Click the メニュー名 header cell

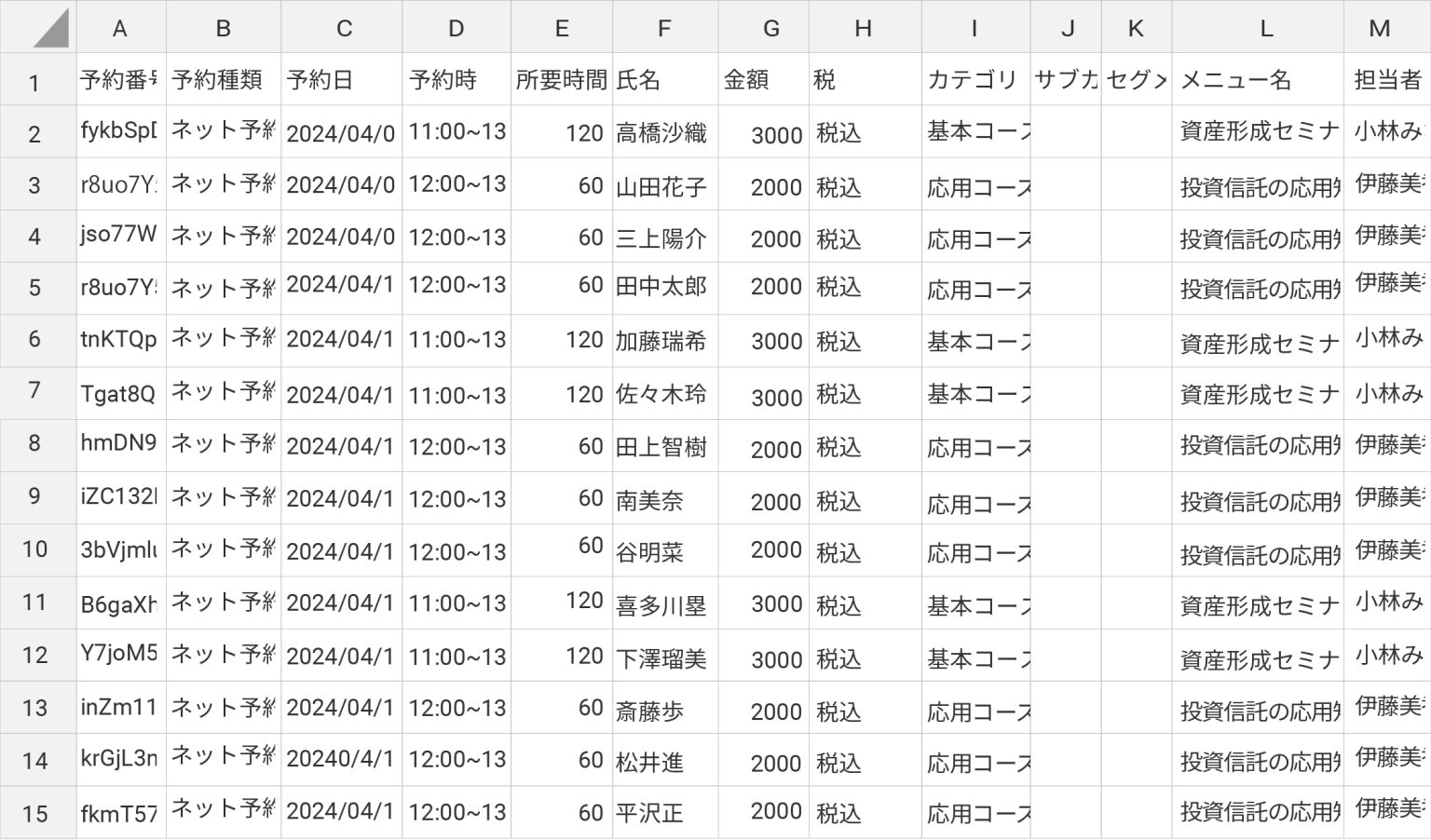tap(1257, 80)
